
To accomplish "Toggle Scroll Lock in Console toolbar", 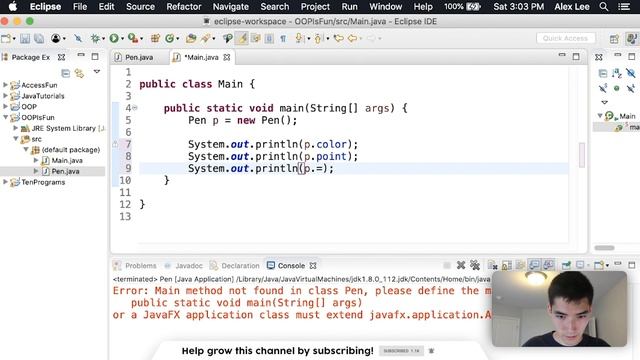I will point(507,265).
